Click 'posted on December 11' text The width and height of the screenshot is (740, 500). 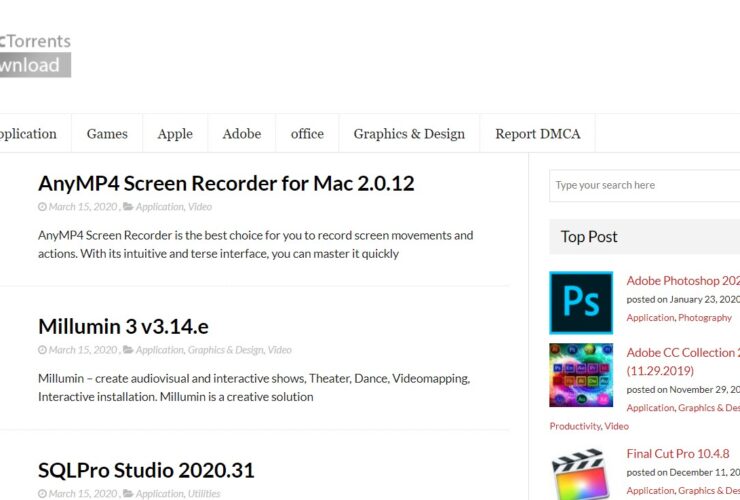tap(683, 472)
